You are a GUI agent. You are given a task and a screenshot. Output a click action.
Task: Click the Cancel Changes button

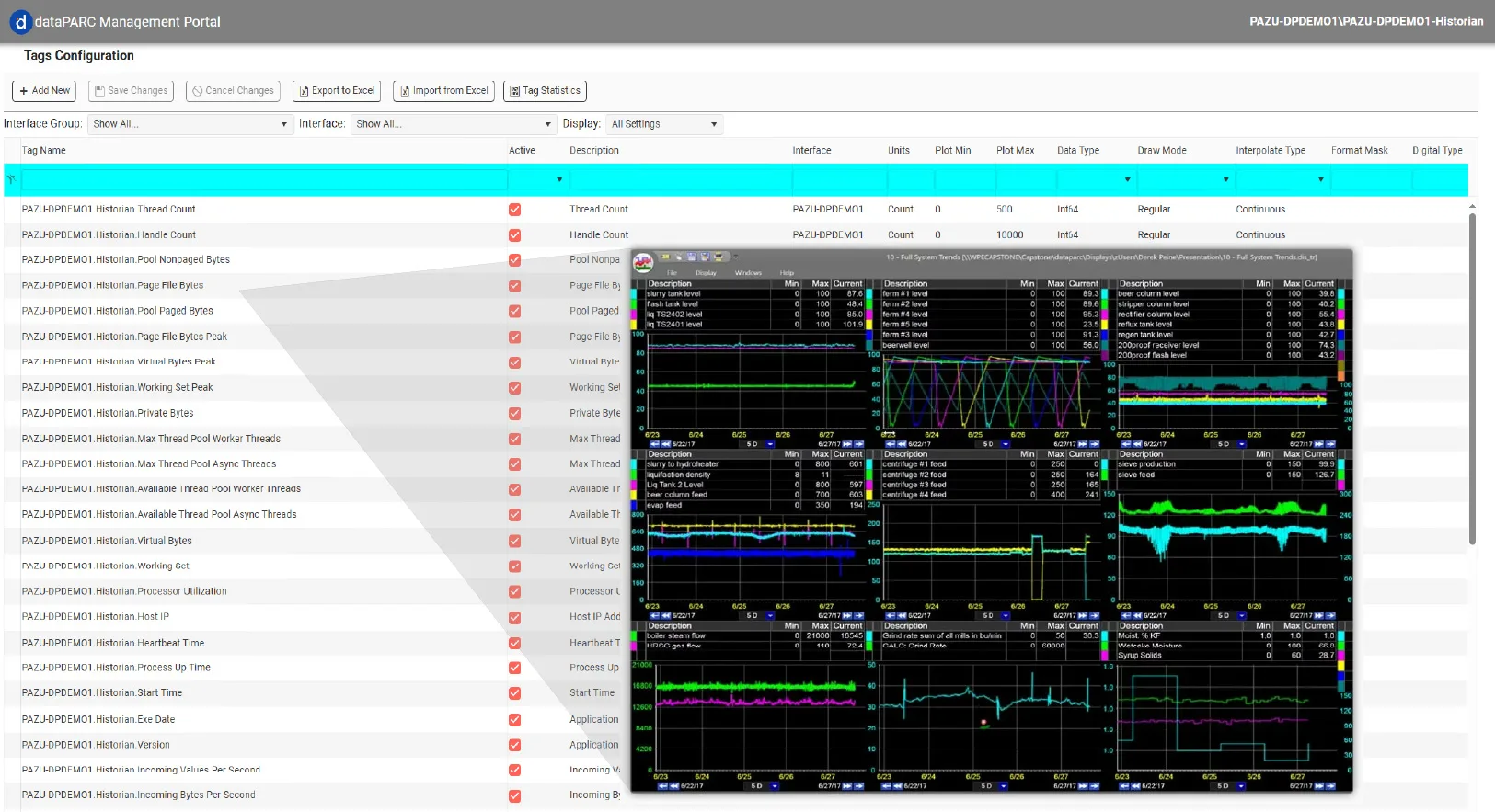233,91
